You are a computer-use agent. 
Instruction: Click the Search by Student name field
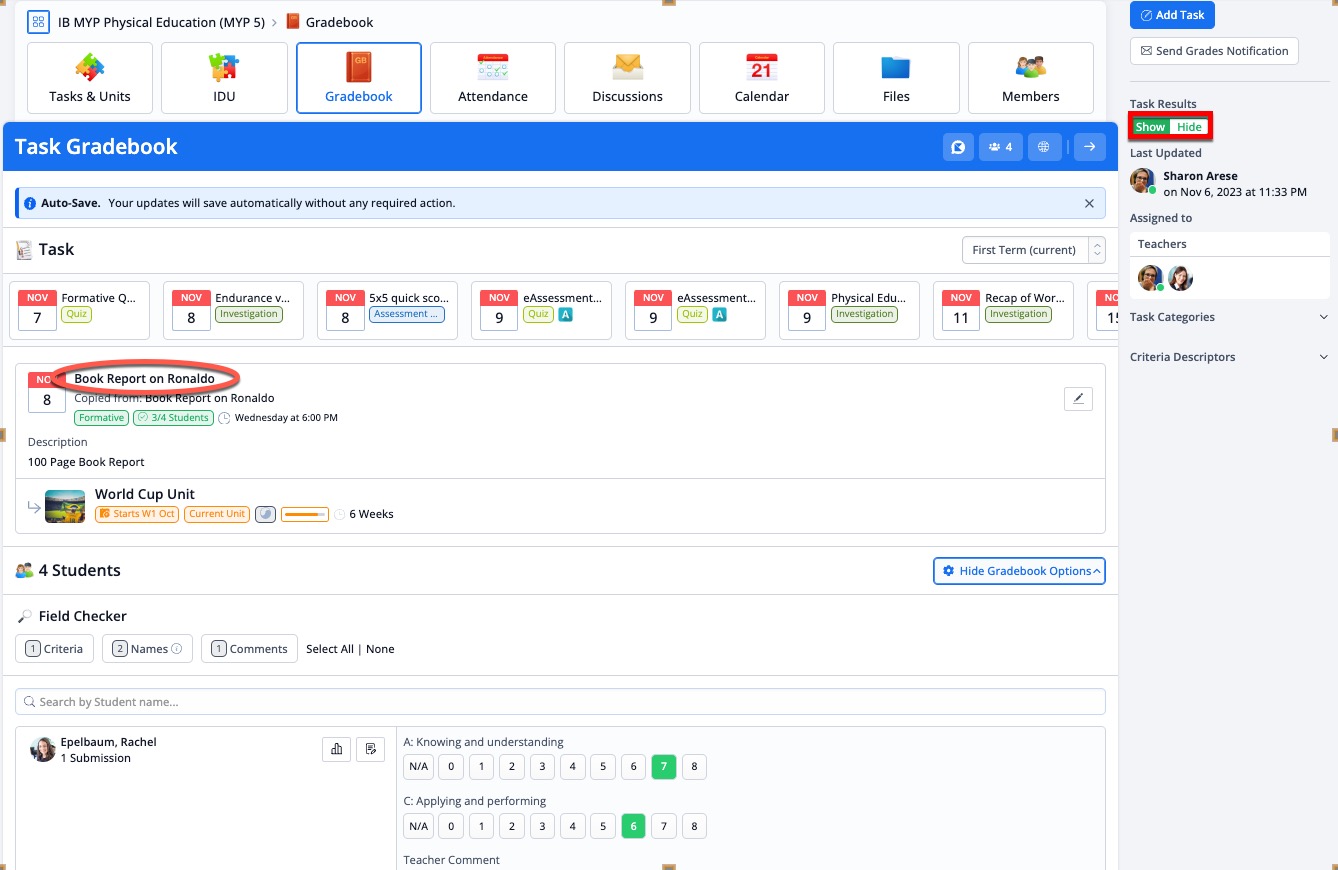tap(560, 702)
